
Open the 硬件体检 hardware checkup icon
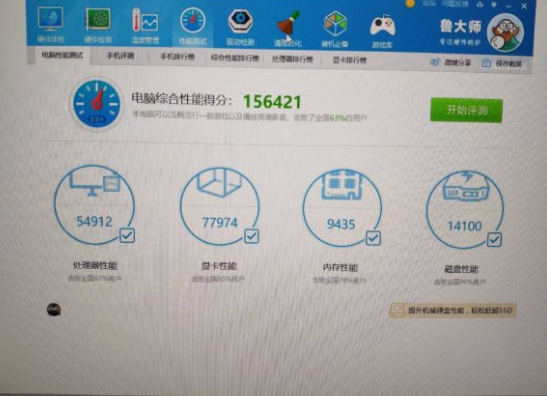tap(50, 19)
